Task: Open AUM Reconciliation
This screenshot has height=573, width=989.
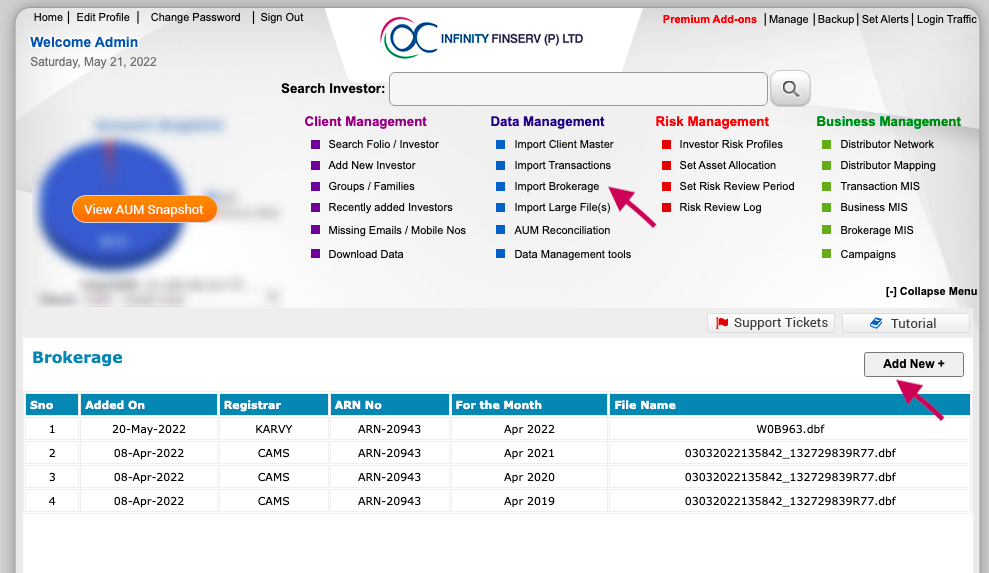Action: (562, 230)
